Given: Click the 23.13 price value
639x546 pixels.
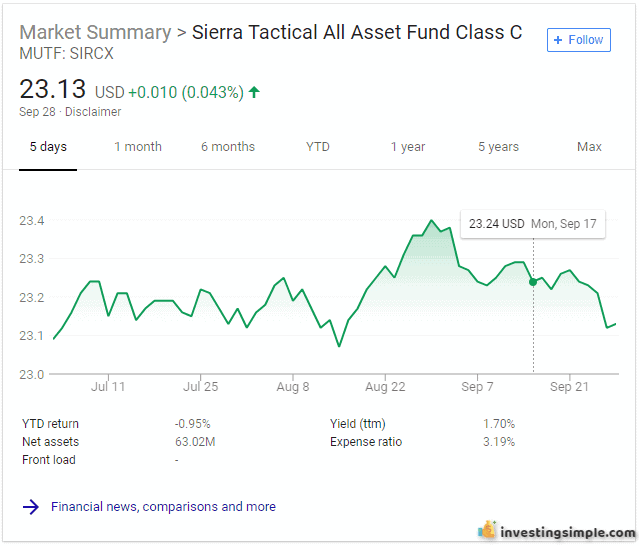Looking at the screenshot, I should point(53,89).
